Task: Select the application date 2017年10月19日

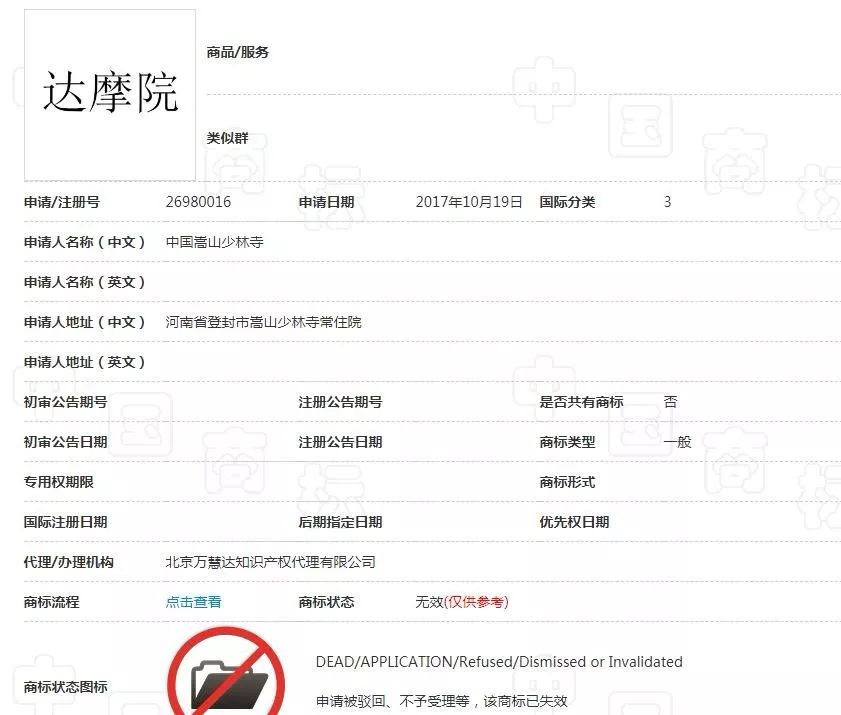Action: tap(469, 202)
